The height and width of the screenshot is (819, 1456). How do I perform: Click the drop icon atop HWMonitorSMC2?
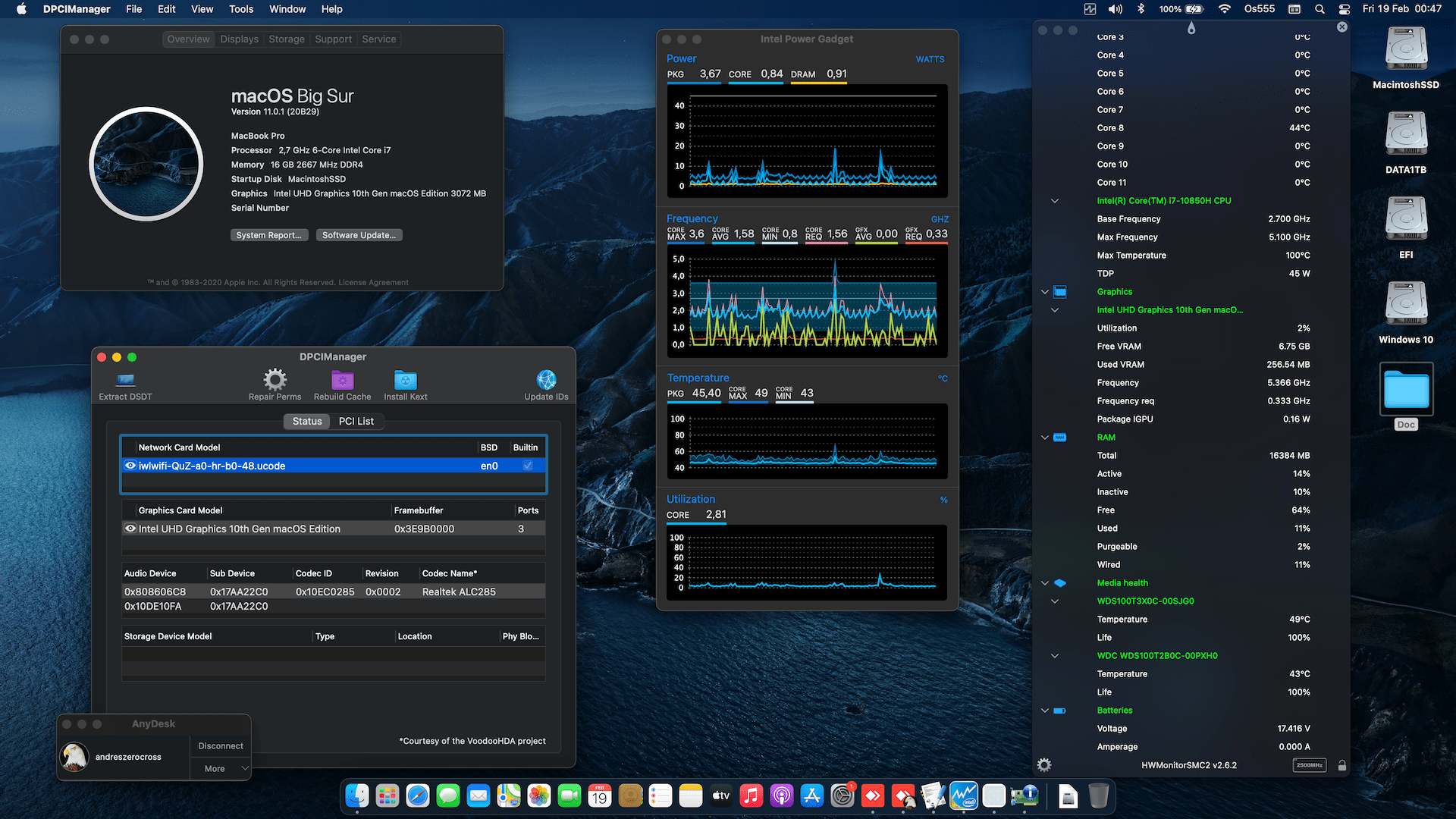(x=1191, y=28)
